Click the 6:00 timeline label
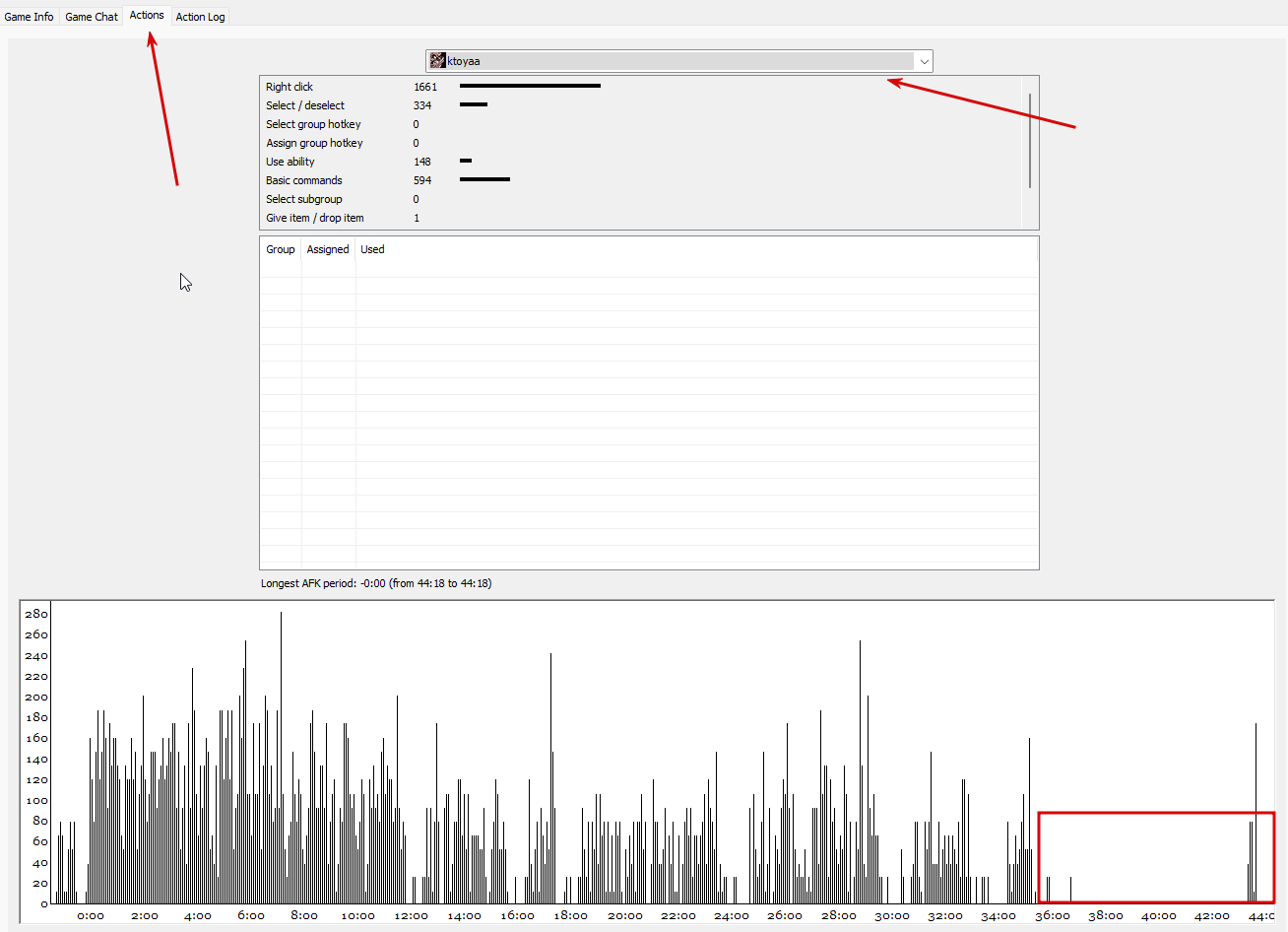 pyautogui.click(x=251, y=916)
